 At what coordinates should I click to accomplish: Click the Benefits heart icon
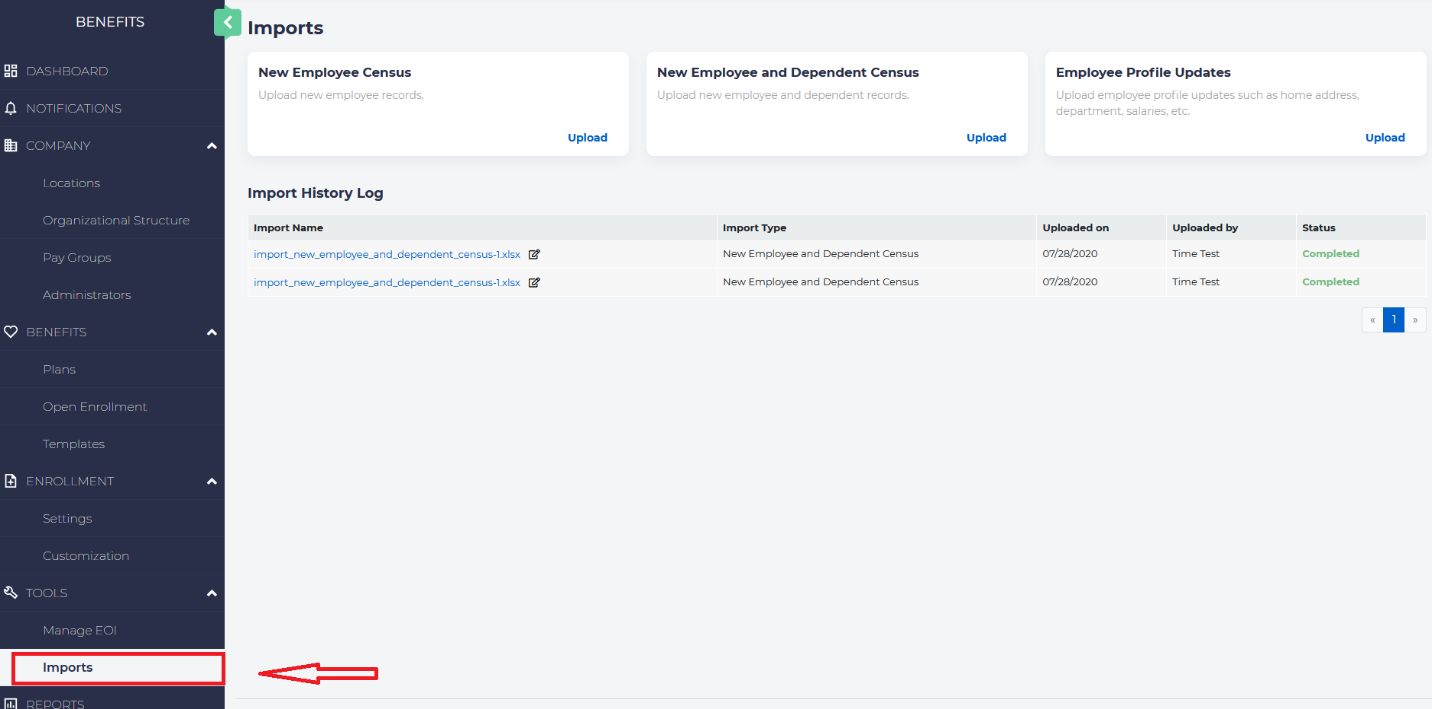coord(11,332)
